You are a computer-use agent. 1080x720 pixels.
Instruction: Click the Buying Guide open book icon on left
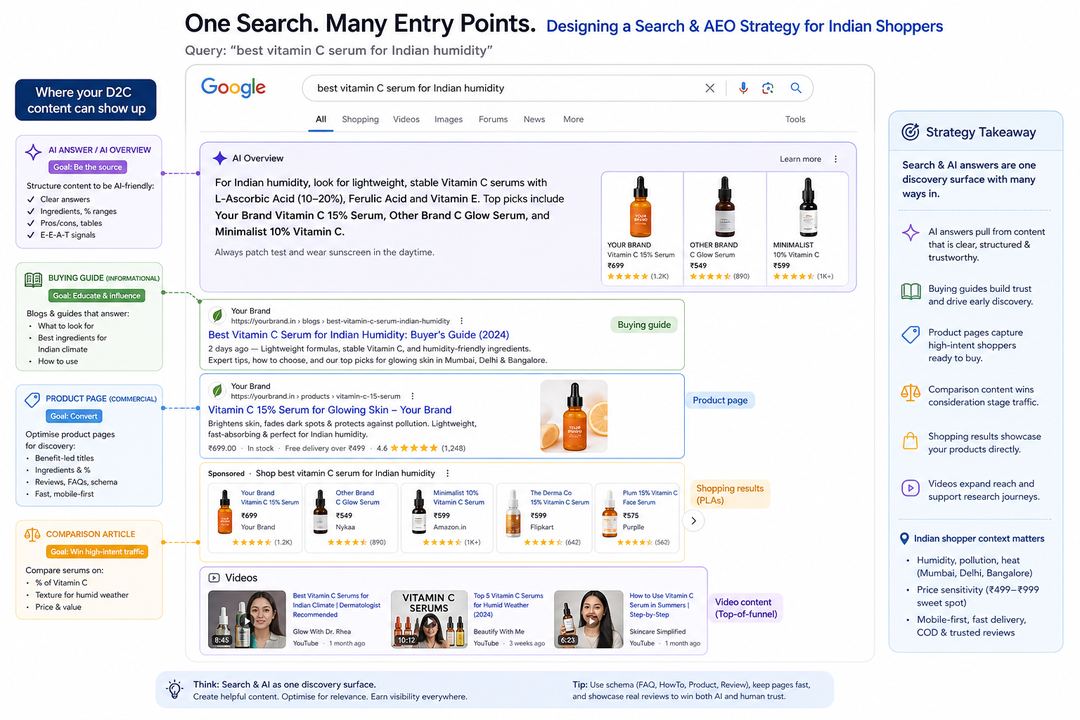(33, 280)
